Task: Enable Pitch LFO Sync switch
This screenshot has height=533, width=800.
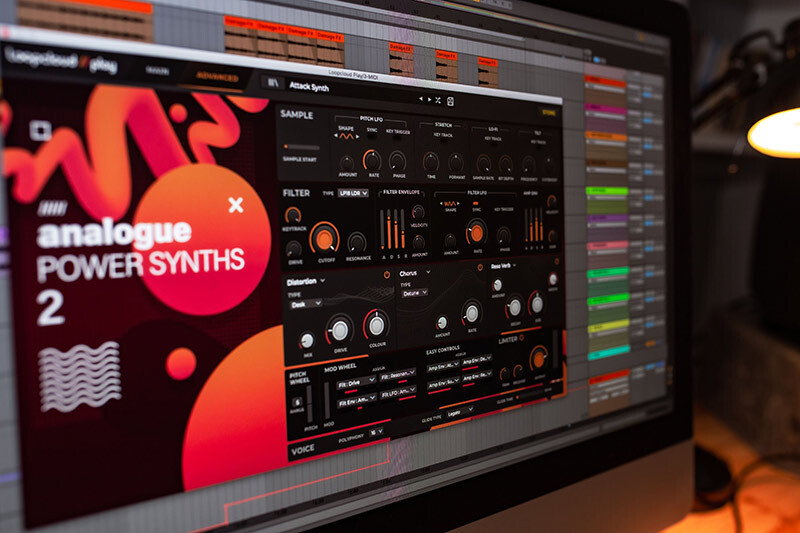Action: coord(372,137)
